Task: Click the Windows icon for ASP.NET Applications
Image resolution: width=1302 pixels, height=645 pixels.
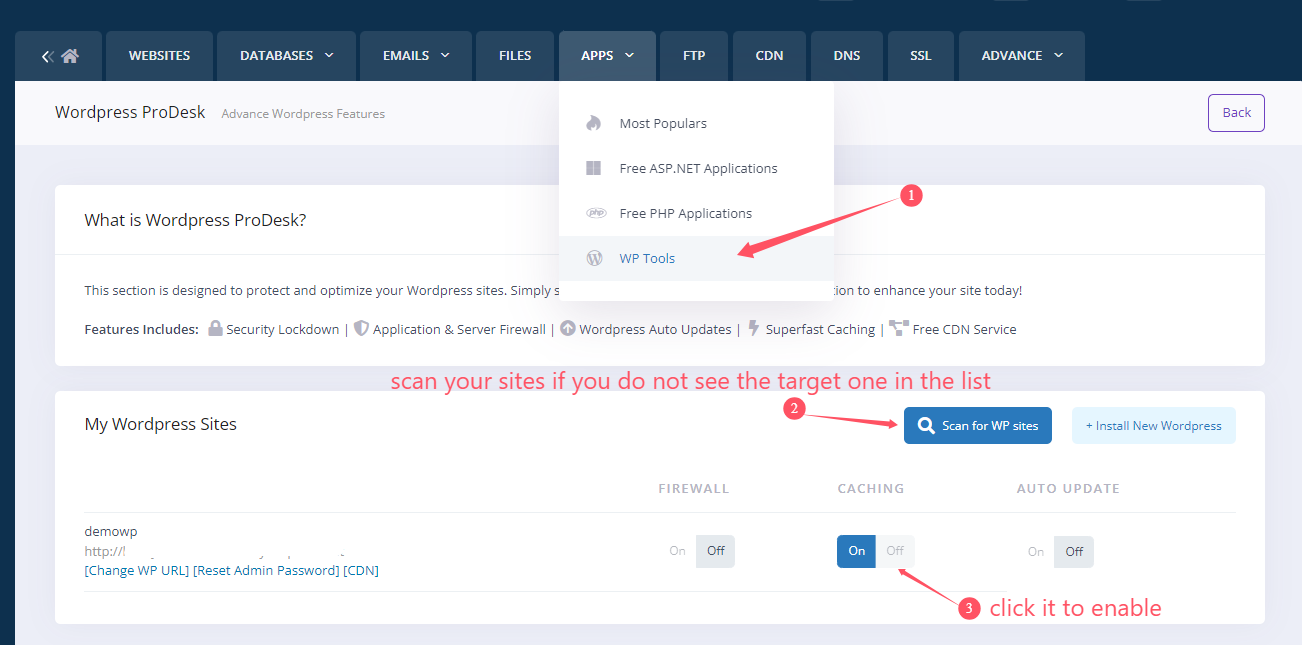Action: tap(594, 168)
